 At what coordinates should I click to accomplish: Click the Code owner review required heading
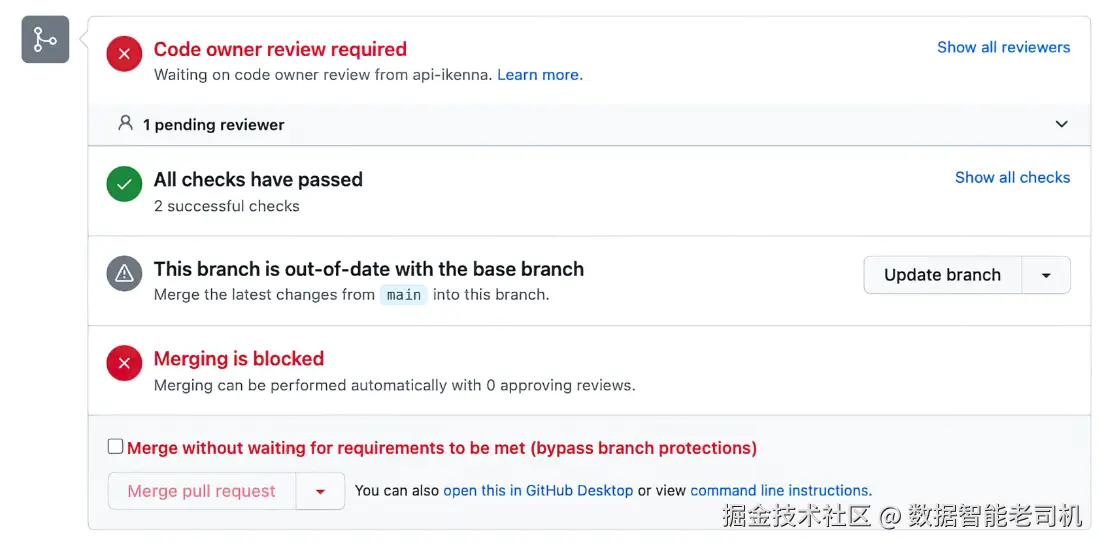point(280,49)
